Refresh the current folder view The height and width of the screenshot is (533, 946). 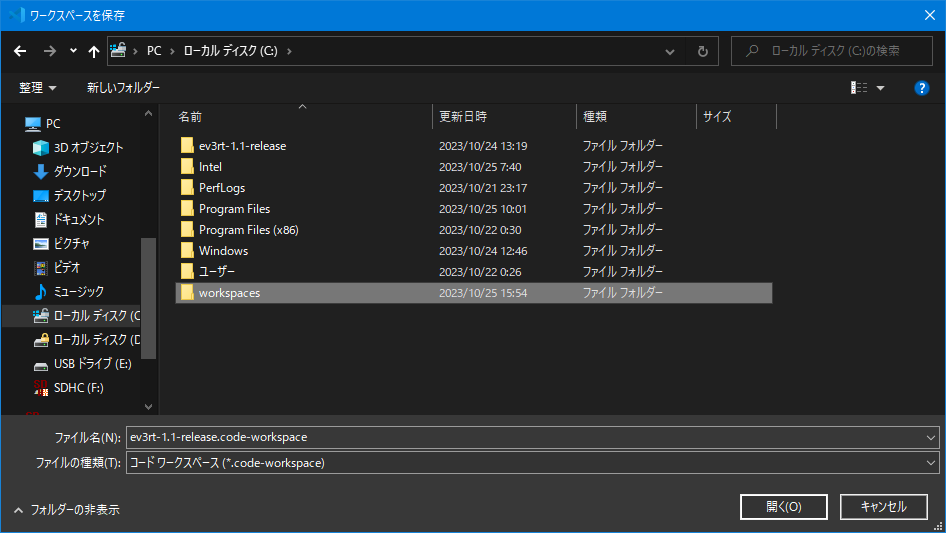click(702, 51)
